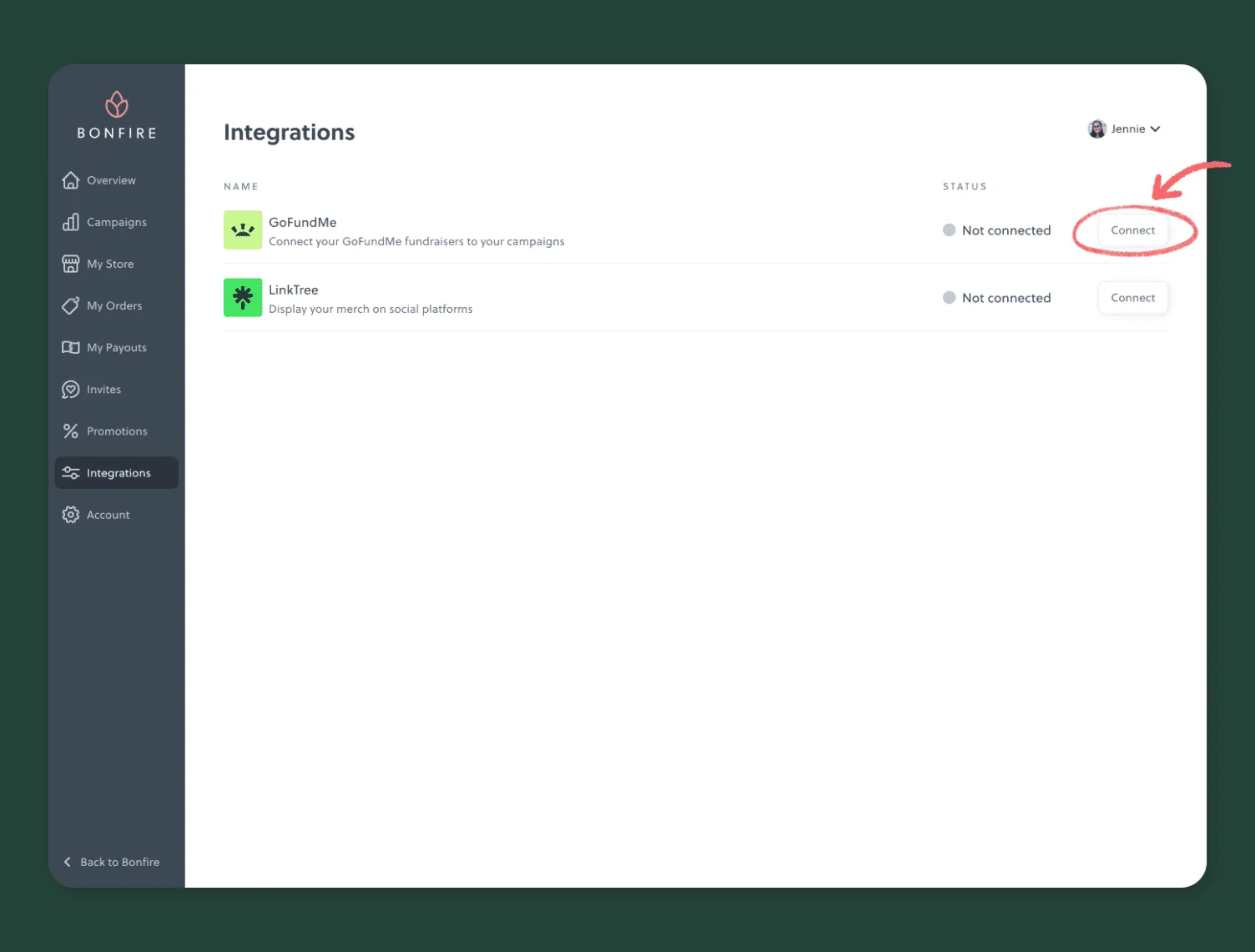Click the Overview home icon
1255x952 pixels.
pos(71,180)
